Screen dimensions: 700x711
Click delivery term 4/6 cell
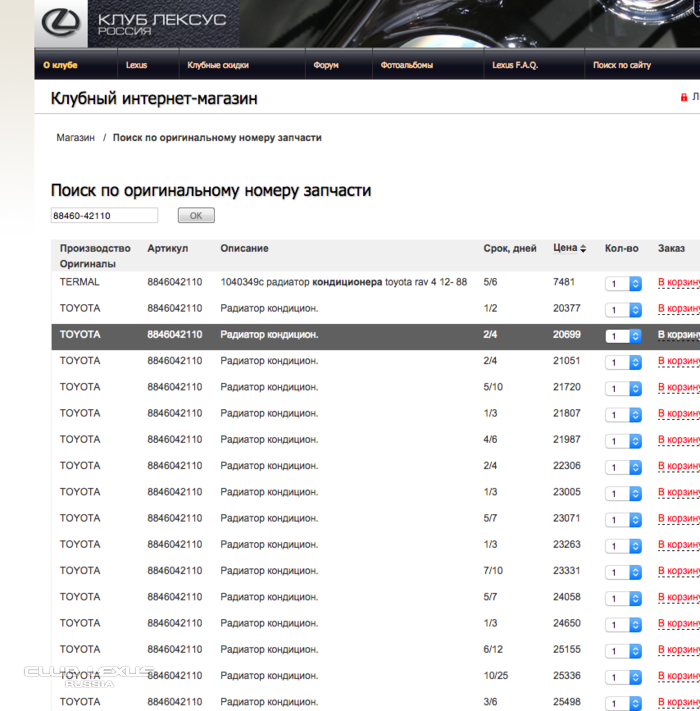[490, 439]
